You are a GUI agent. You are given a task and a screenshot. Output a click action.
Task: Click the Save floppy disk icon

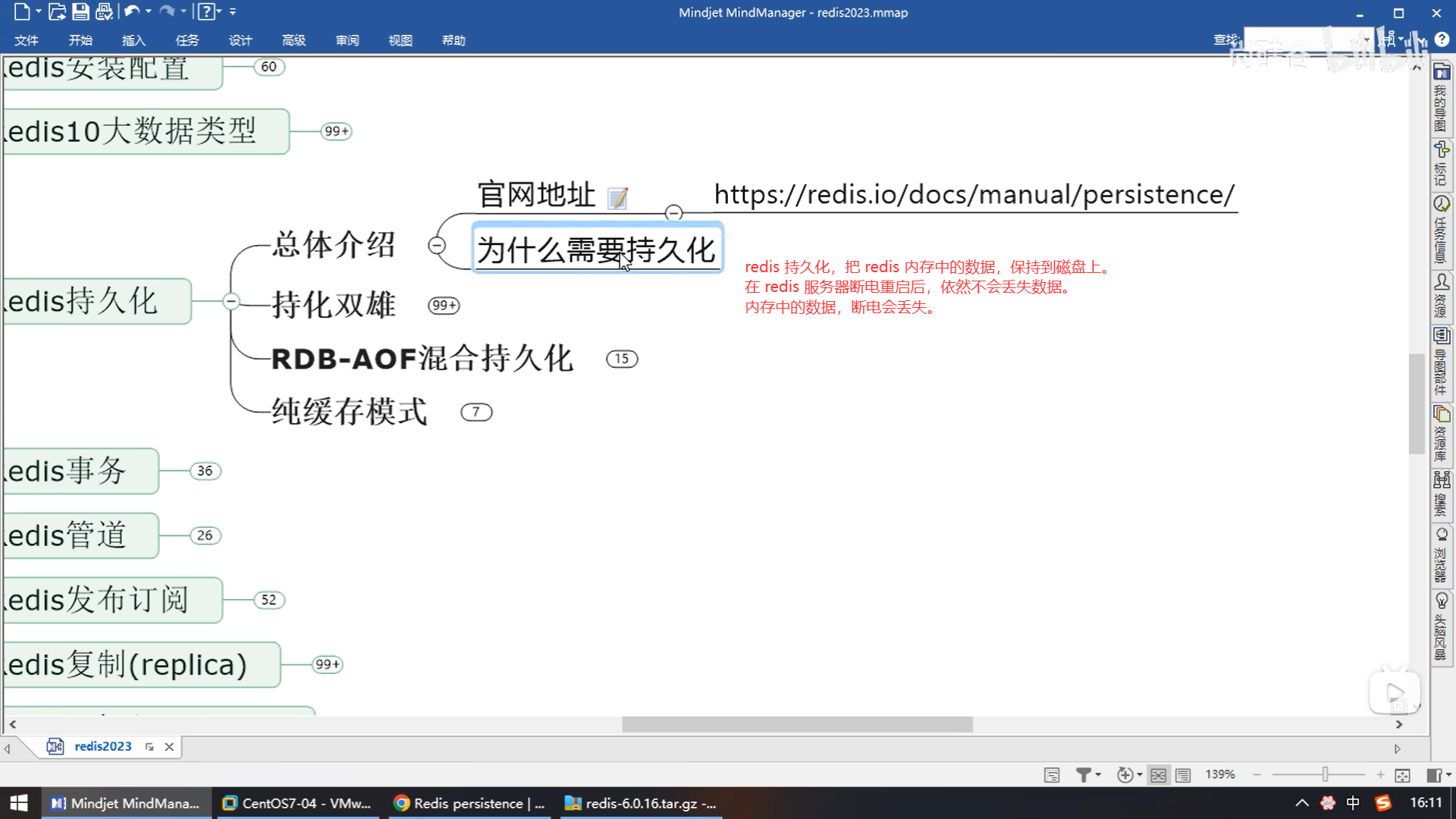(x=80, y=11)
